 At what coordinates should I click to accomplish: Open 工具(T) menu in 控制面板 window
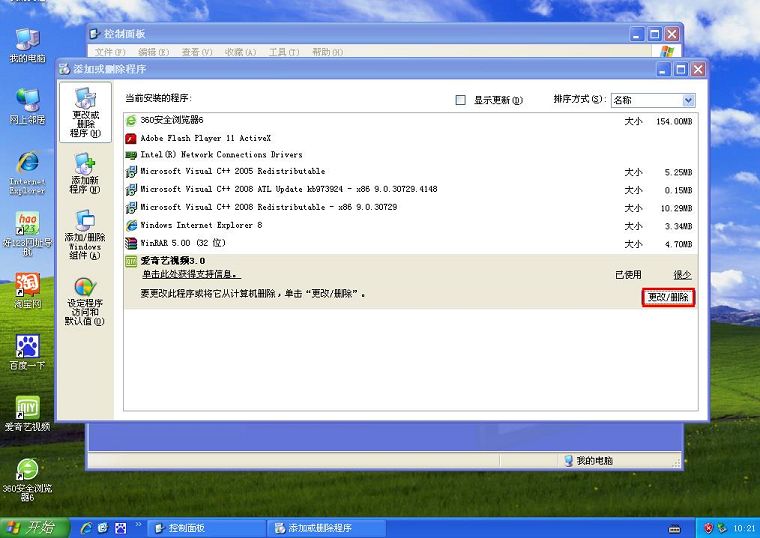[284, 52]
